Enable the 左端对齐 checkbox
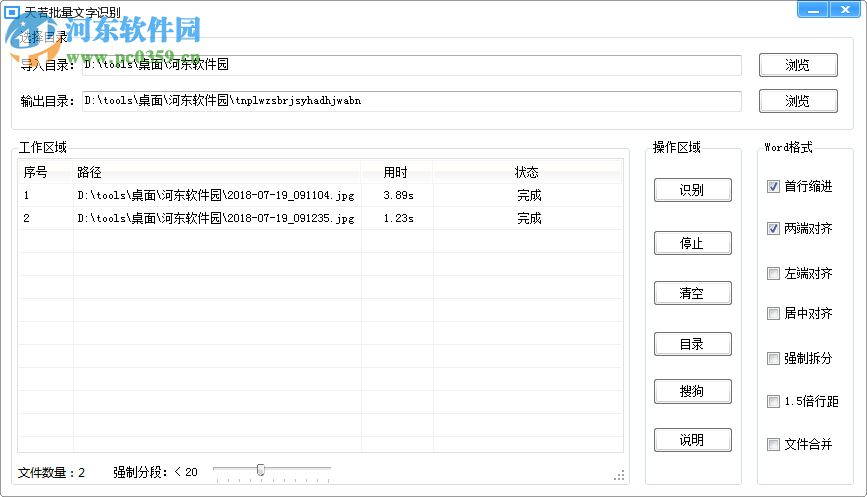The height and width of the screenshot is (497, 867). coord(773,273)
